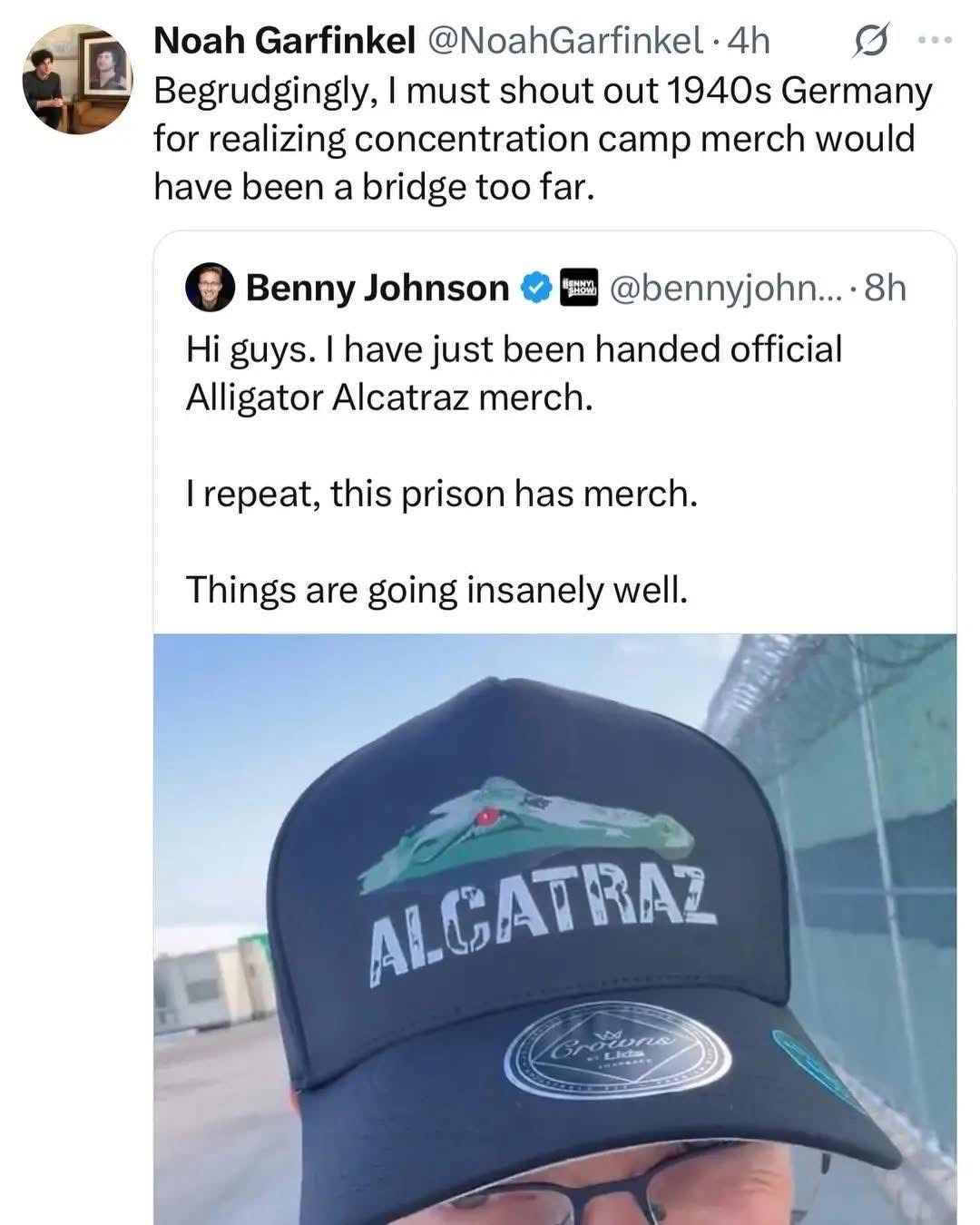The width and height of the screenshot is (980, 1225).
Task: Click Benny Johnson's profile picture
Action: pyautogui.click(x=211, y=289)
